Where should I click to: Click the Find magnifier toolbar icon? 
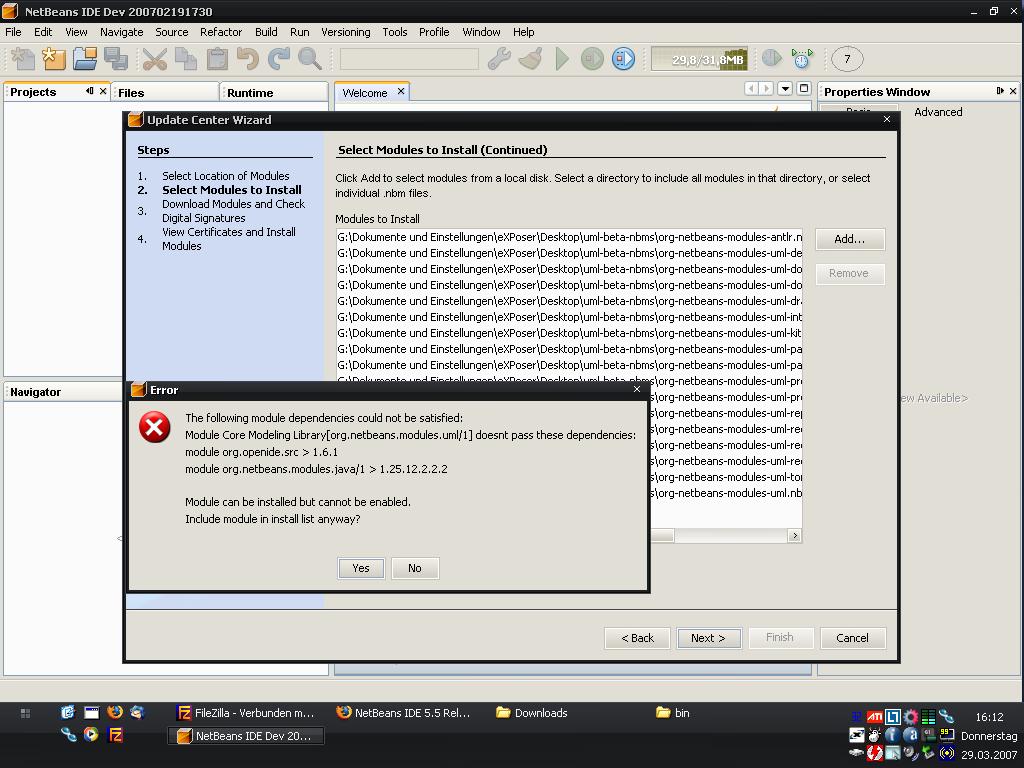pyautogui.click(x=310, y=59)
